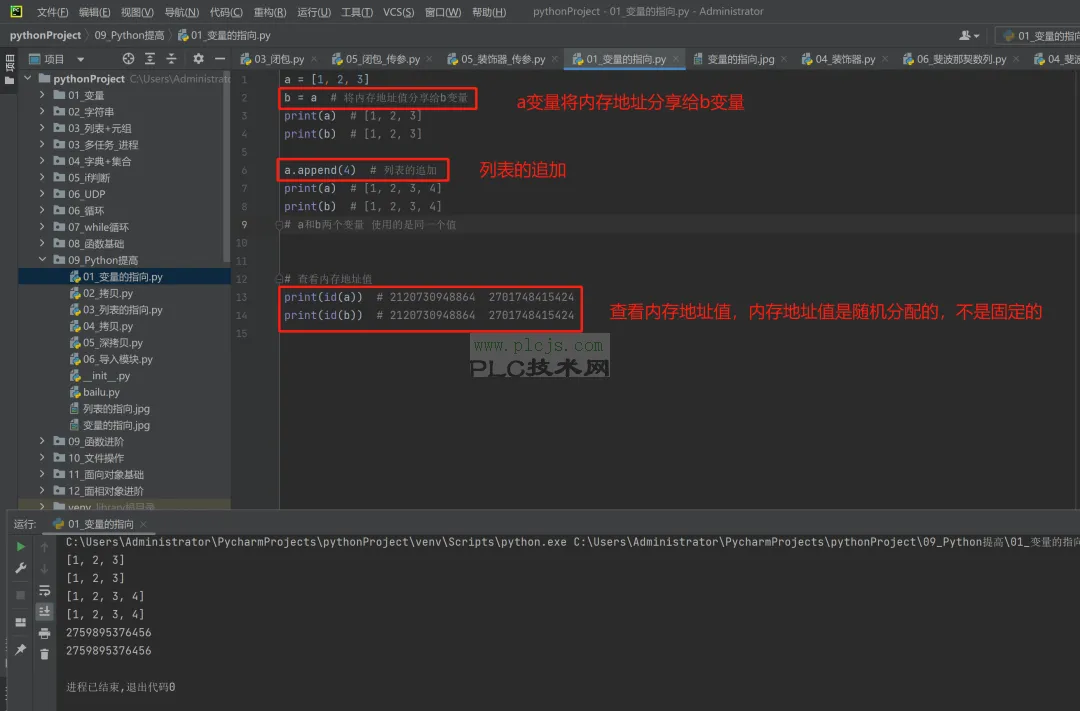1080x711 pixels.
Task: Click the project tool window stripe button
Action: click(x=10, y=70)
